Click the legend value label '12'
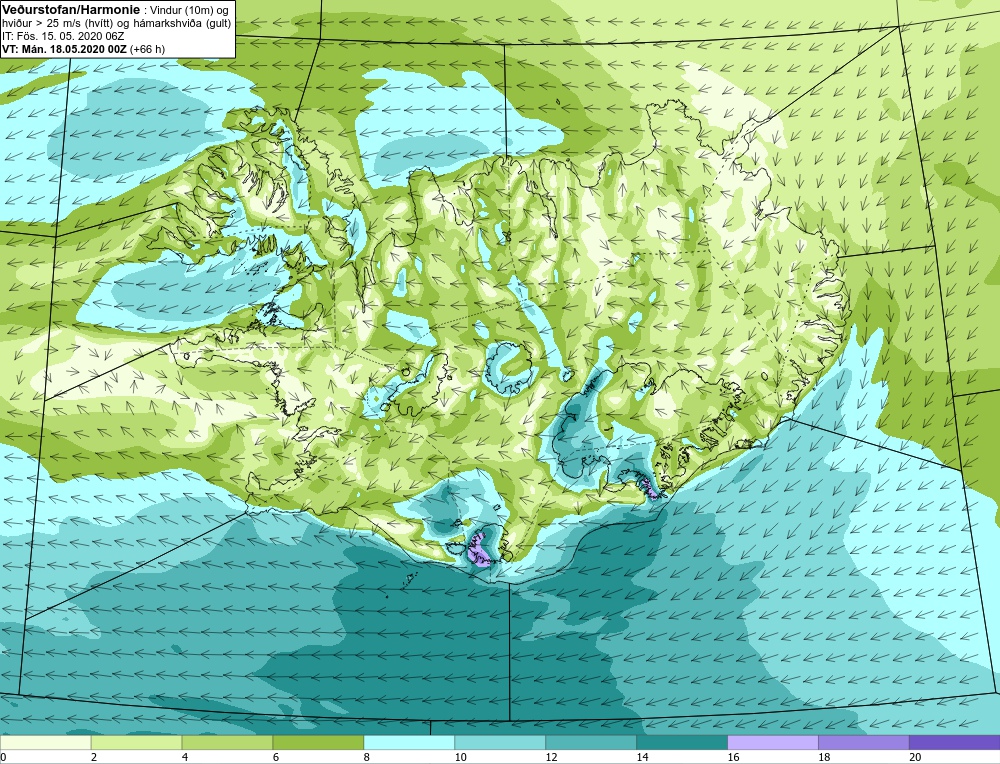 552,757
